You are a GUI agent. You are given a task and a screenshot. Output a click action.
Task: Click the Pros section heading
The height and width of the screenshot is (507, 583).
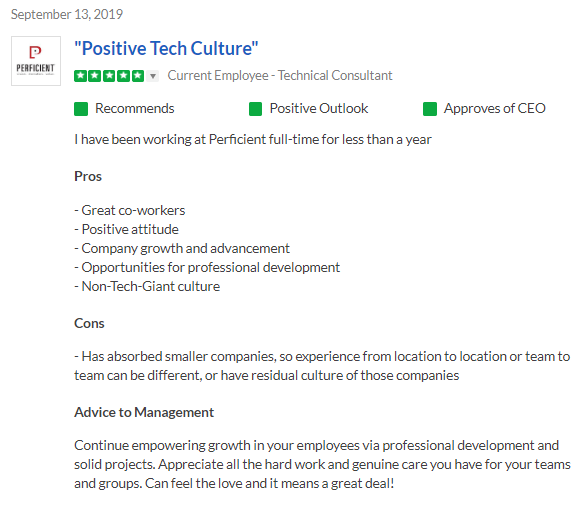(88, 176)
